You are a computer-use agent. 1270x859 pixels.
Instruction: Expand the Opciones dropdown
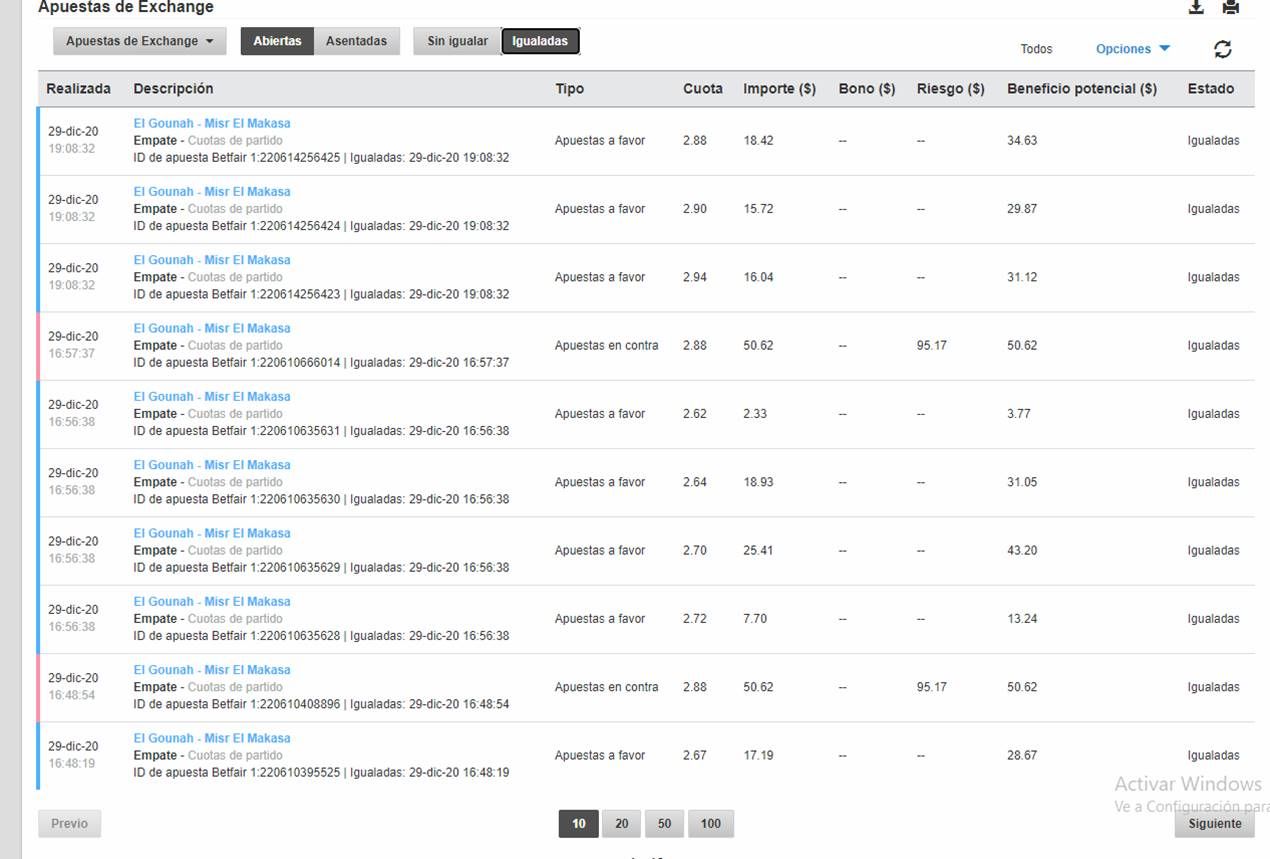[1133, 49]
